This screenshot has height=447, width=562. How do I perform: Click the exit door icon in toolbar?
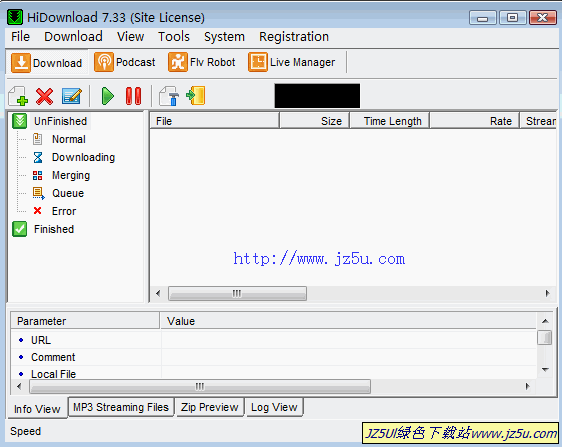coord(196,95)
